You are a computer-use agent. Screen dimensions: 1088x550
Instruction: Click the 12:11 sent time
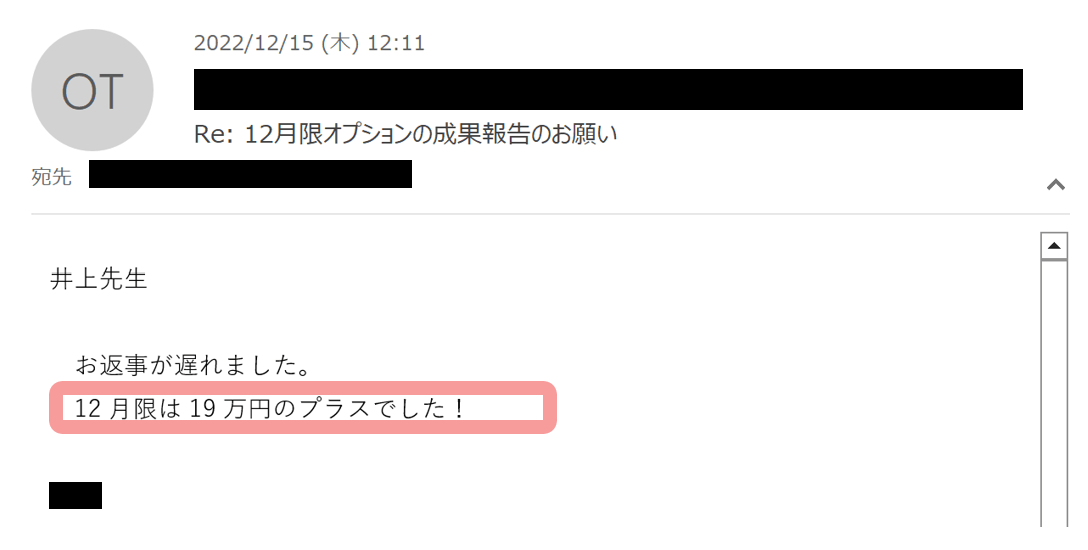click(x=396, y=43)
